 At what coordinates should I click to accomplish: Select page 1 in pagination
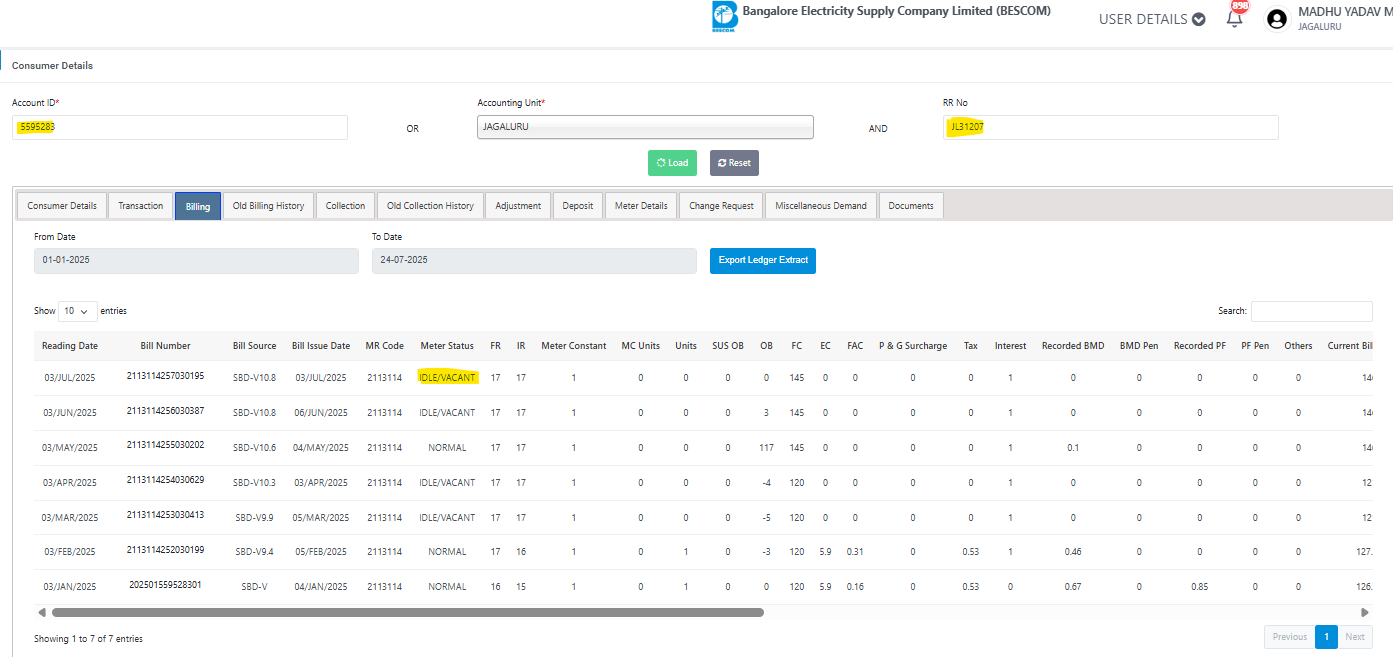(1326, 637)
